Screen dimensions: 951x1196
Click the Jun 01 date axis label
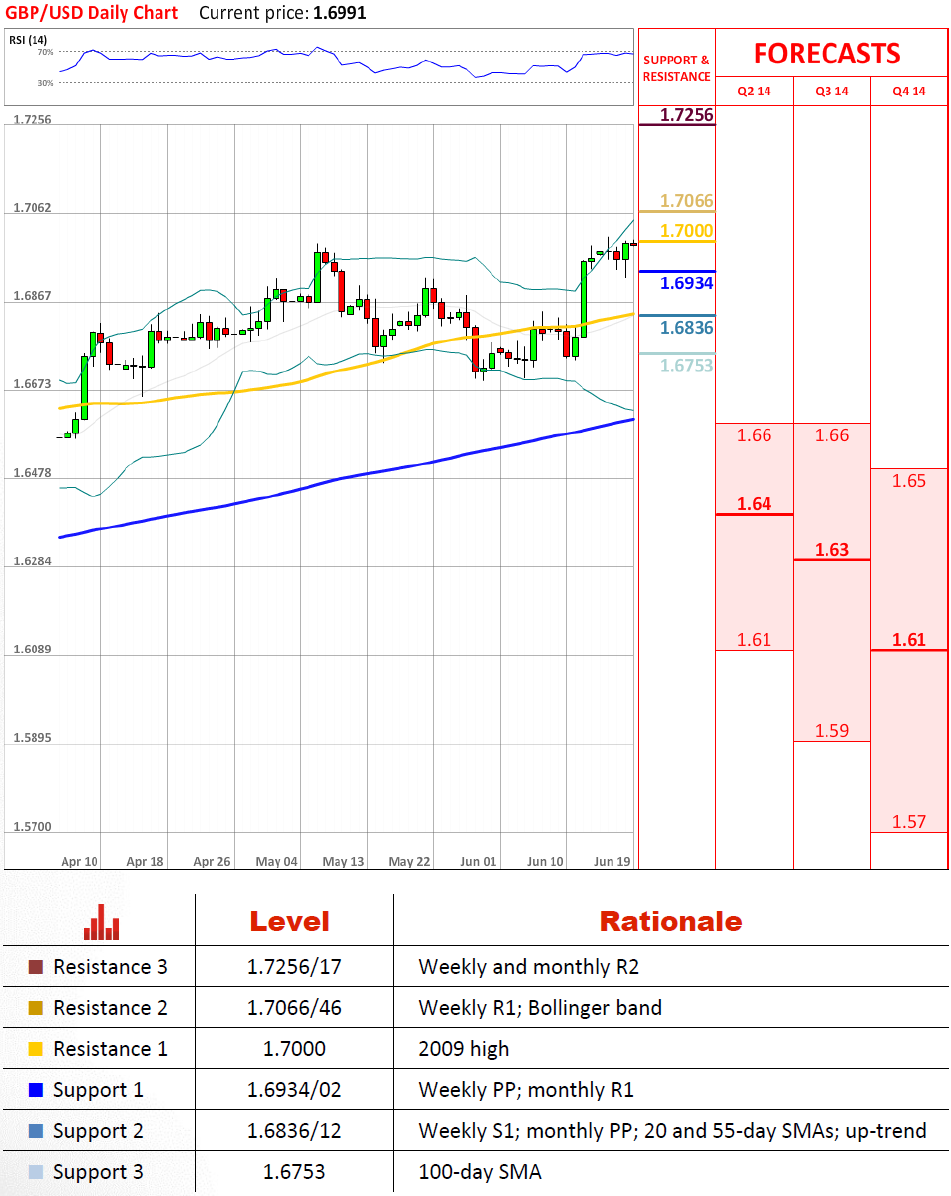(478, 862)
